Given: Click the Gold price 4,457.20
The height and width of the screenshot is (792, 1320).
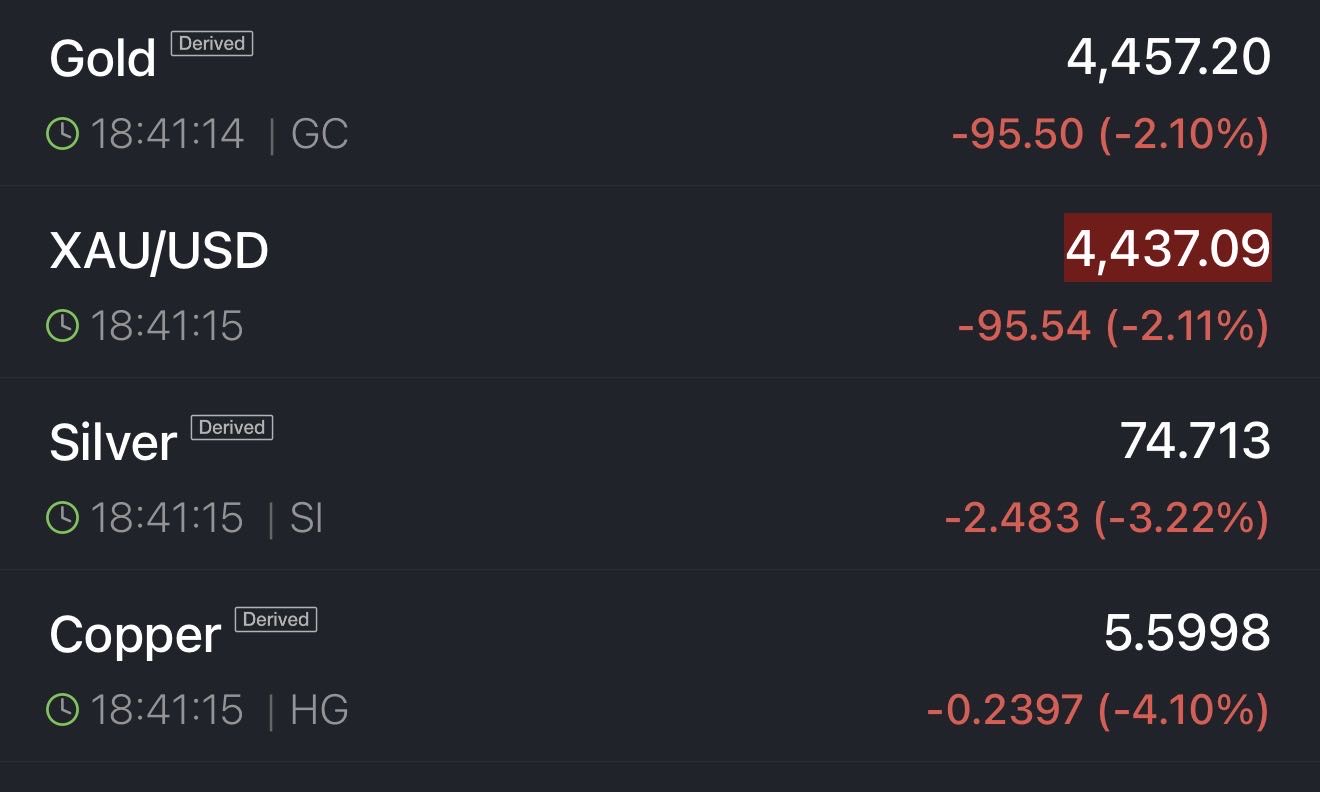Looking at the screenshot, I should point(1168,57).
